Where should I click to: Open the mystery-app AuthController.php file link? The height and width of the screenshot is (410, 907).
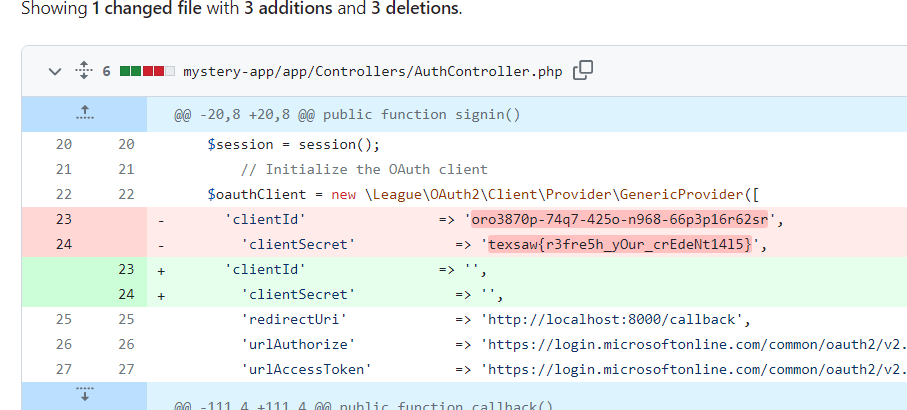[x=373, y=72]
